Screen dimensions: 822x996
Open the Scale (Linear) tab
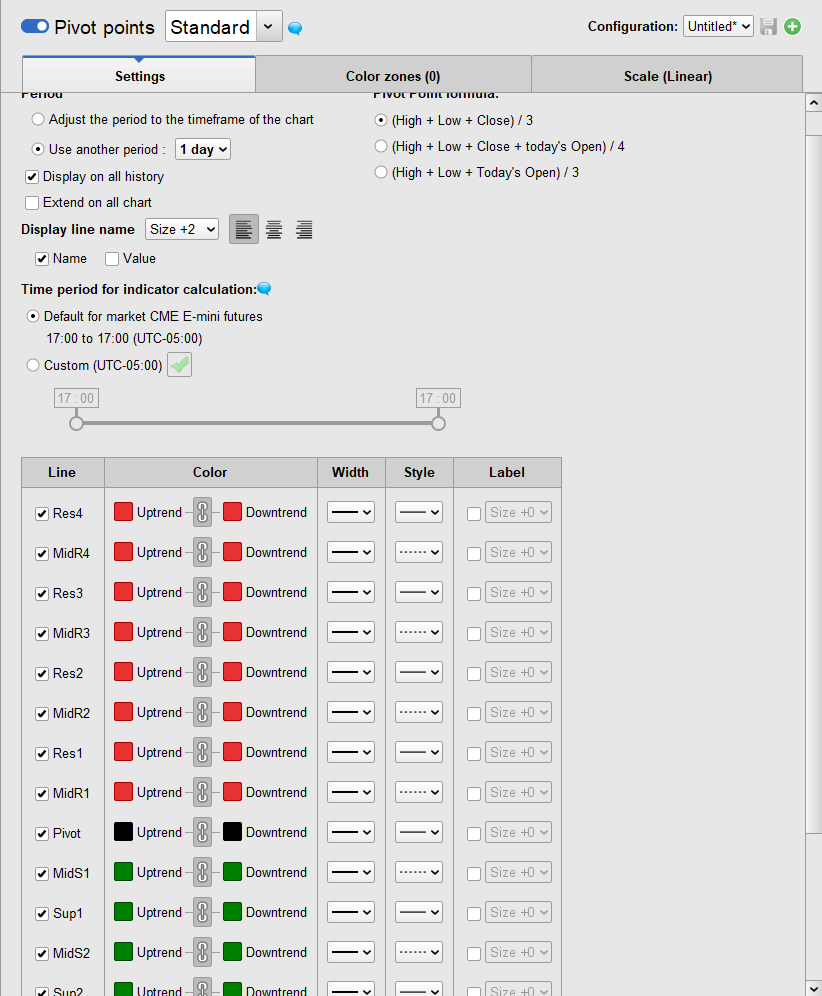(x=667, y=76)
